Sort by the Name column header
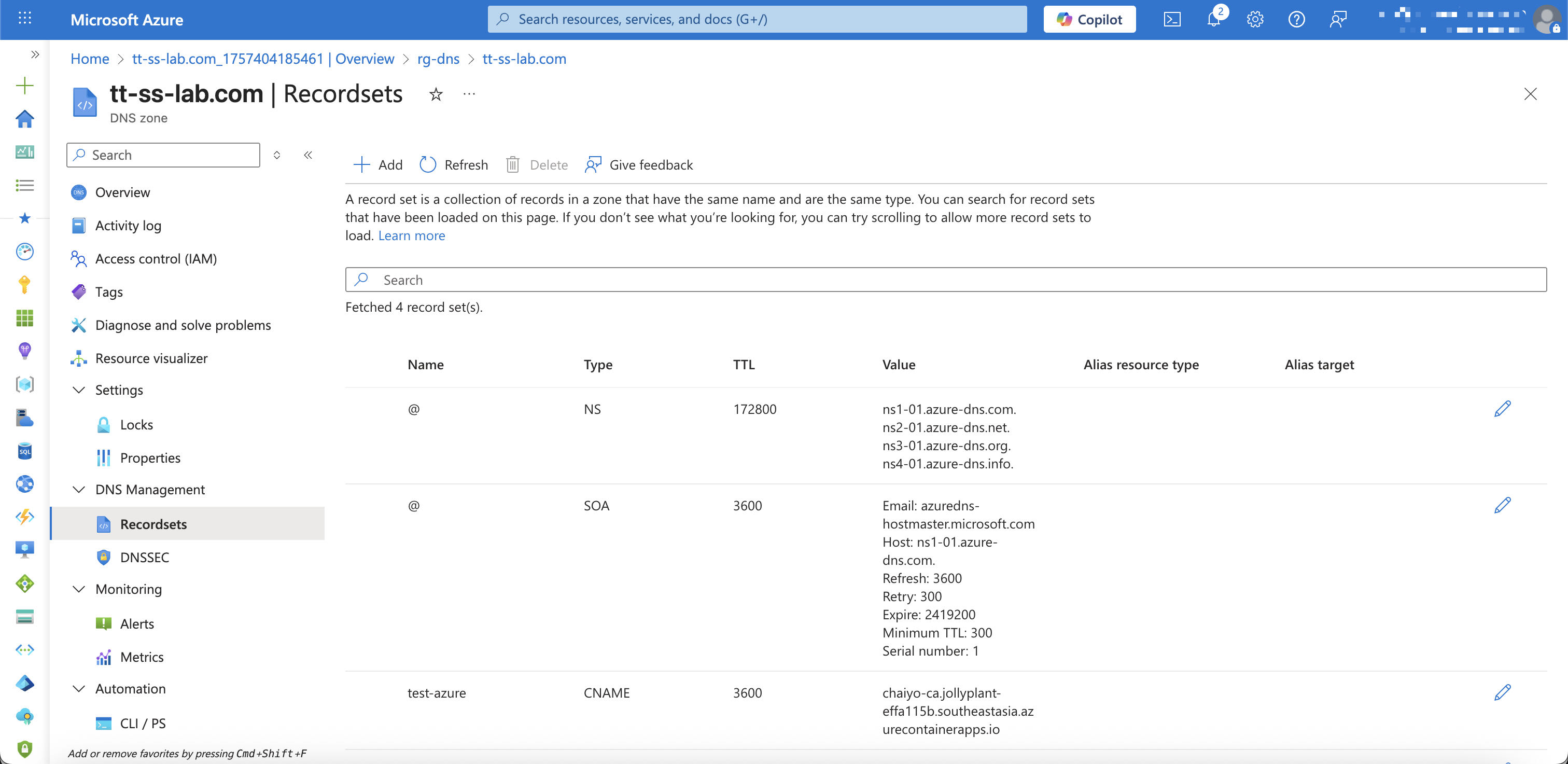The height and width of the screenshot is (764, 1568). tap(426, 364)
